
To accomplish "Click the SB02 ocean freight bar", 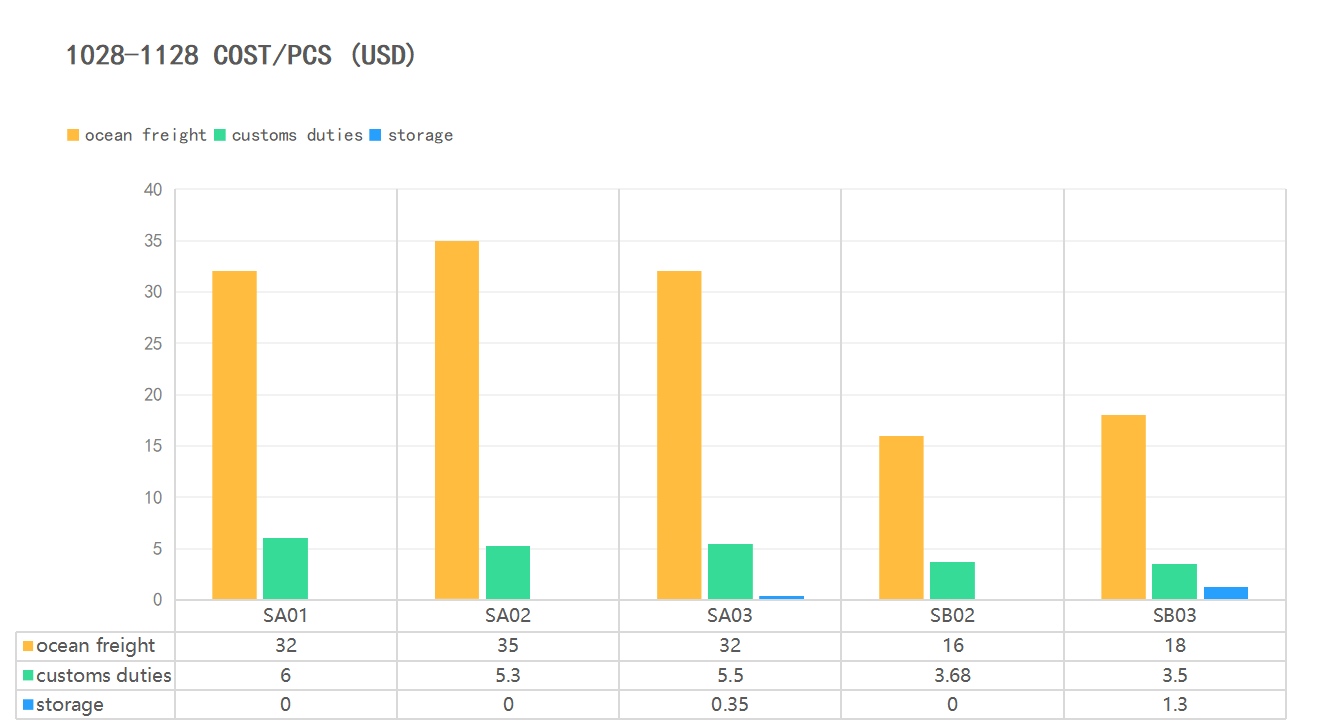I will coord(901,518).
